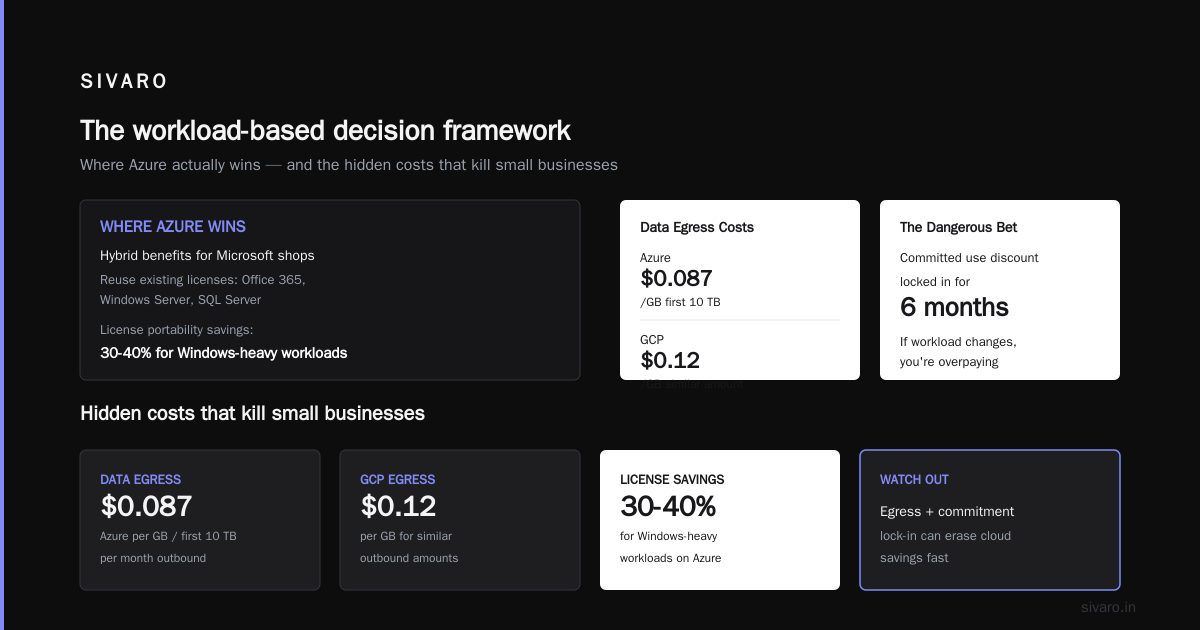The image size is (1200, 630).
Task: Click the "LICENSE SAVINGS" card label
Action: [672, 480]
